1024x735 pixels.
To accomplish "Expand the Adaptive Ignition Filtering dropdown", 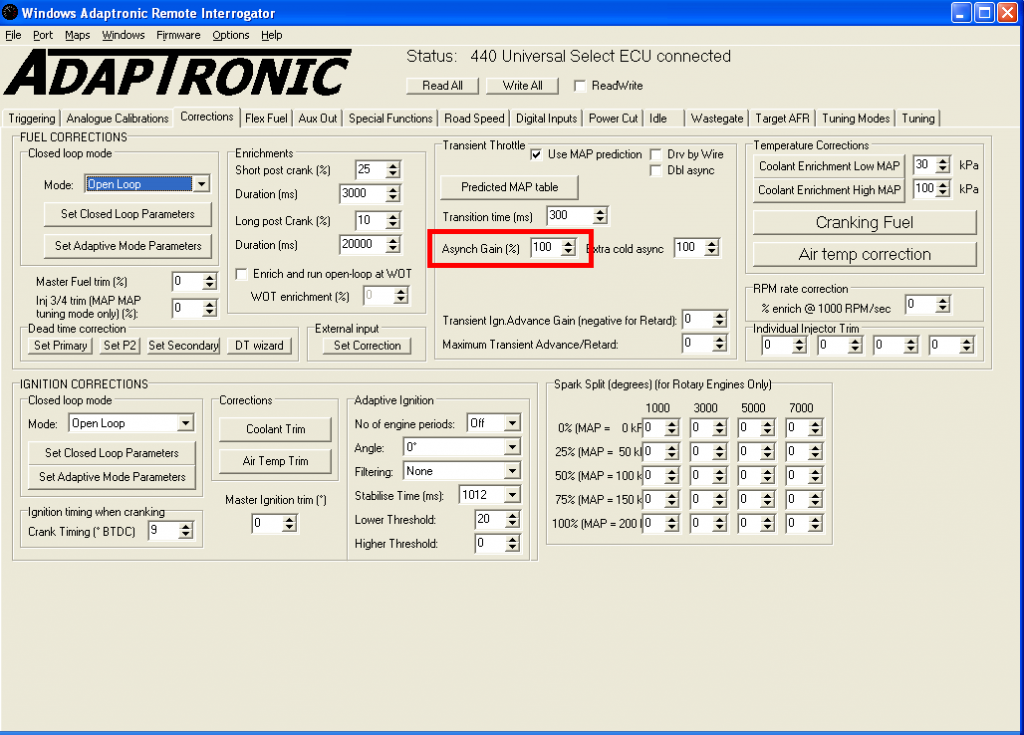I will (x=512, y=471).
